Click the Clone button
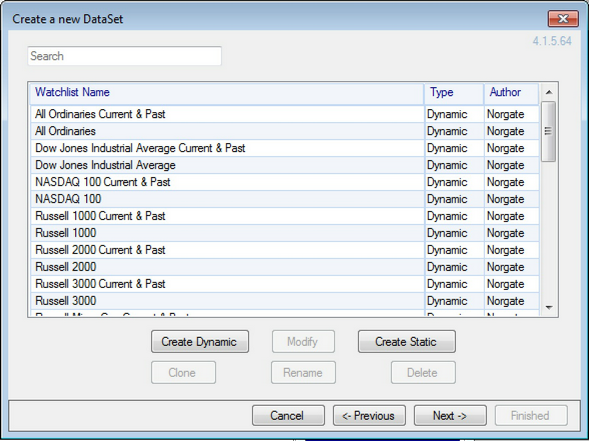 pos(183,373)
